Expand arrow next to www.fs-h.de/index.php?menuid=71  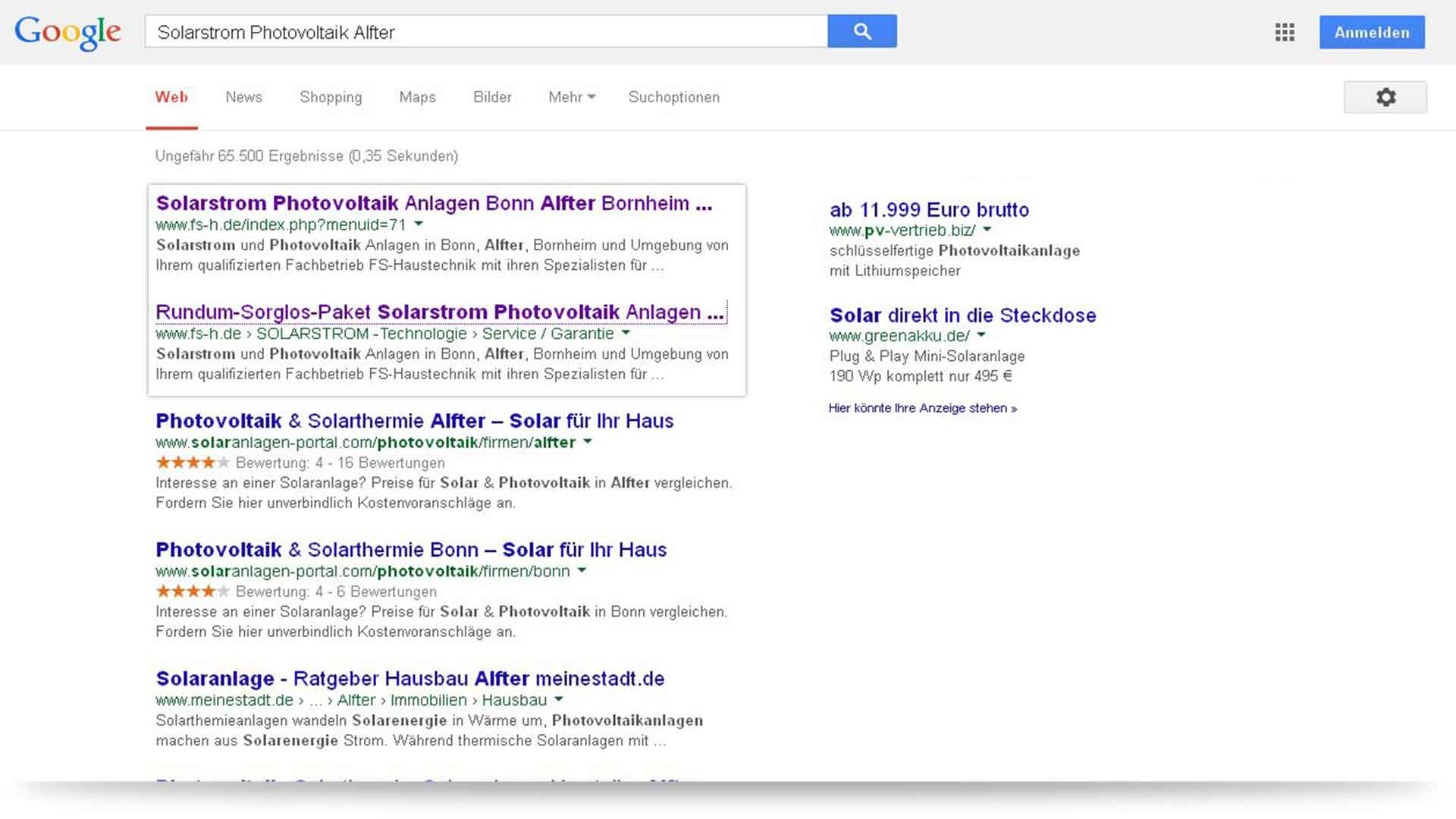[x=419, y=224]
